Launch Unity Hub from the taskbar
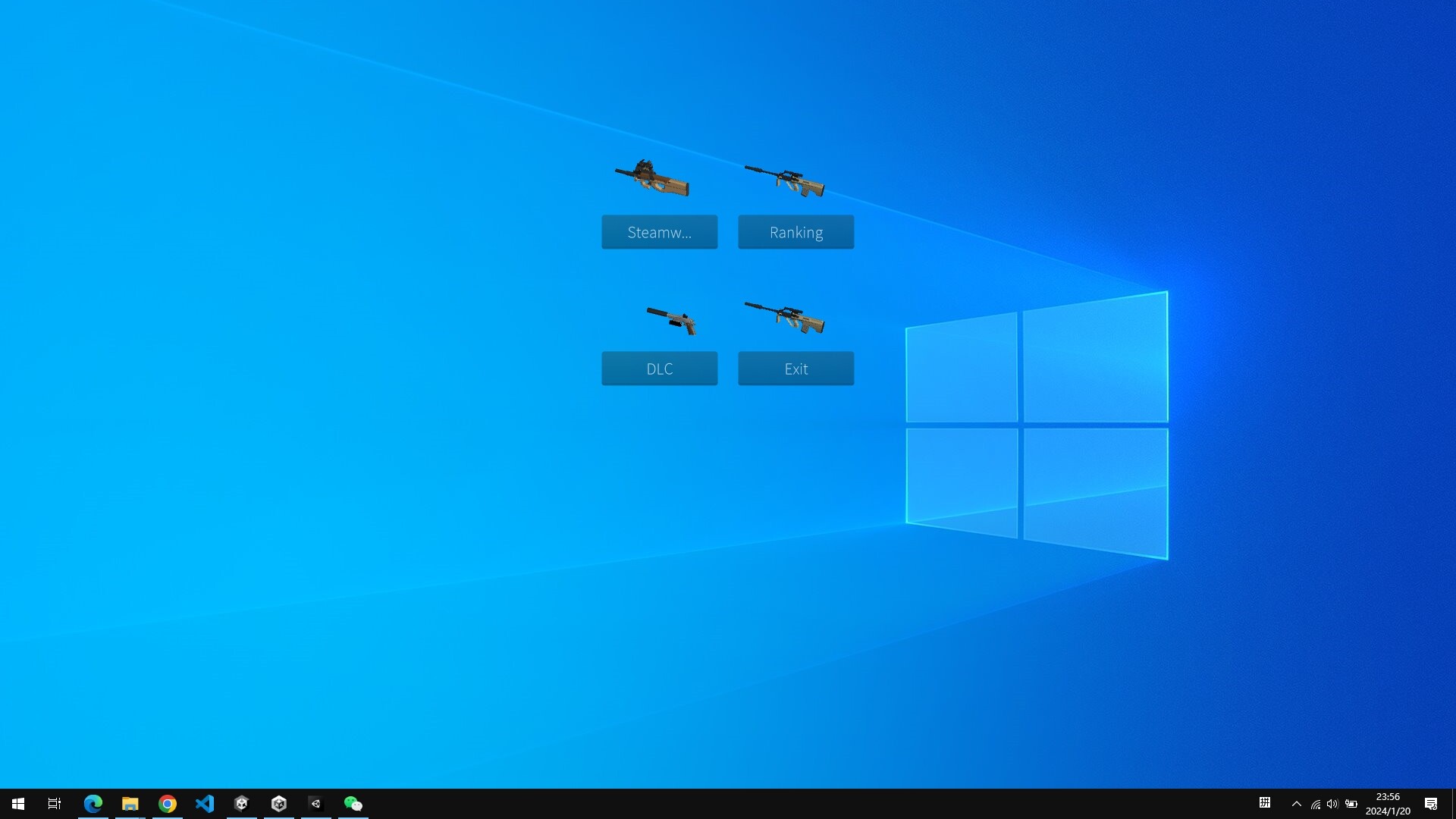The image size is (1456, 819). click(241, 803)
